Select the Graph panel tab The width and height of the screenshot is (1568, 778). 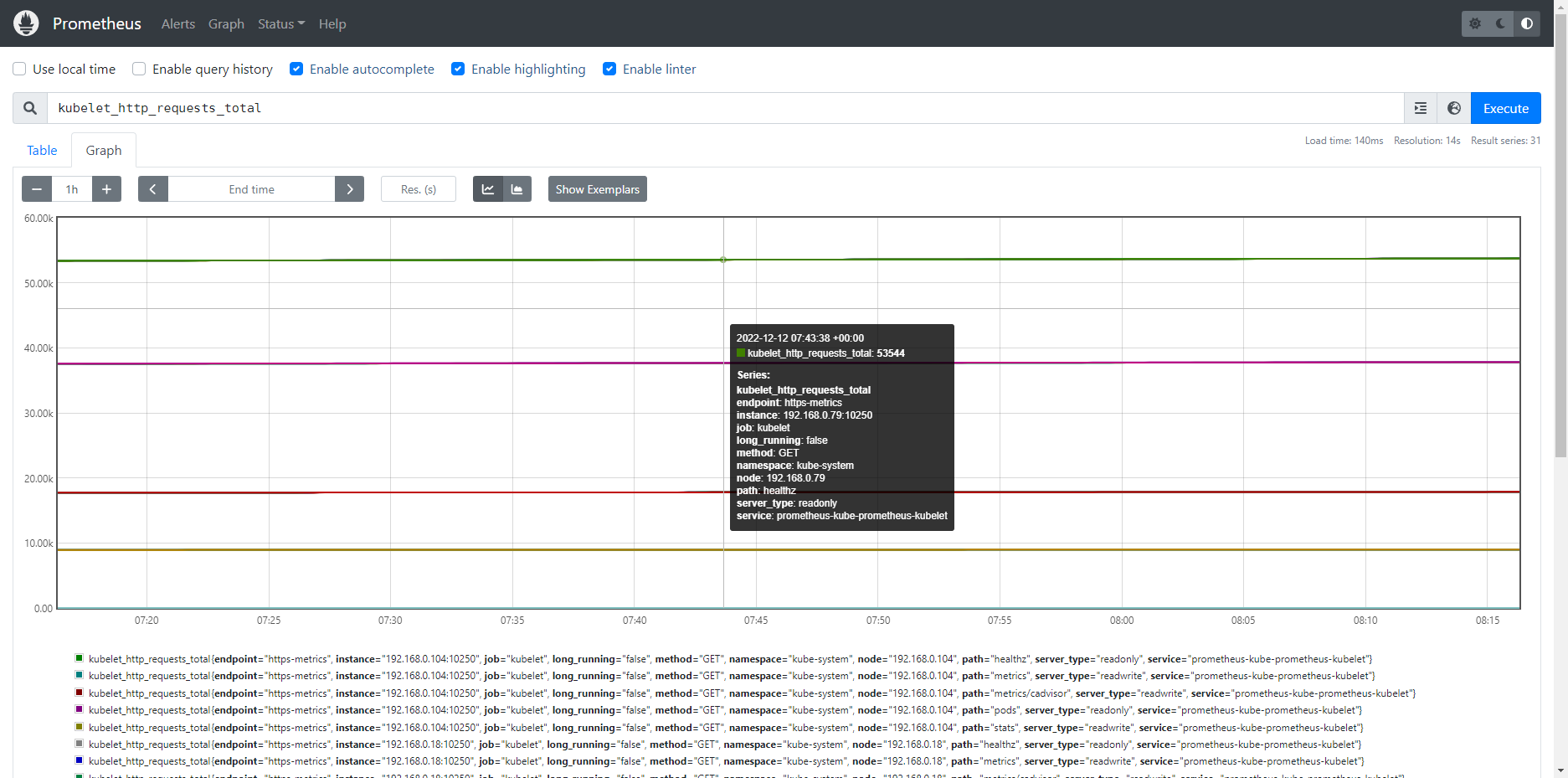(104, 150)
